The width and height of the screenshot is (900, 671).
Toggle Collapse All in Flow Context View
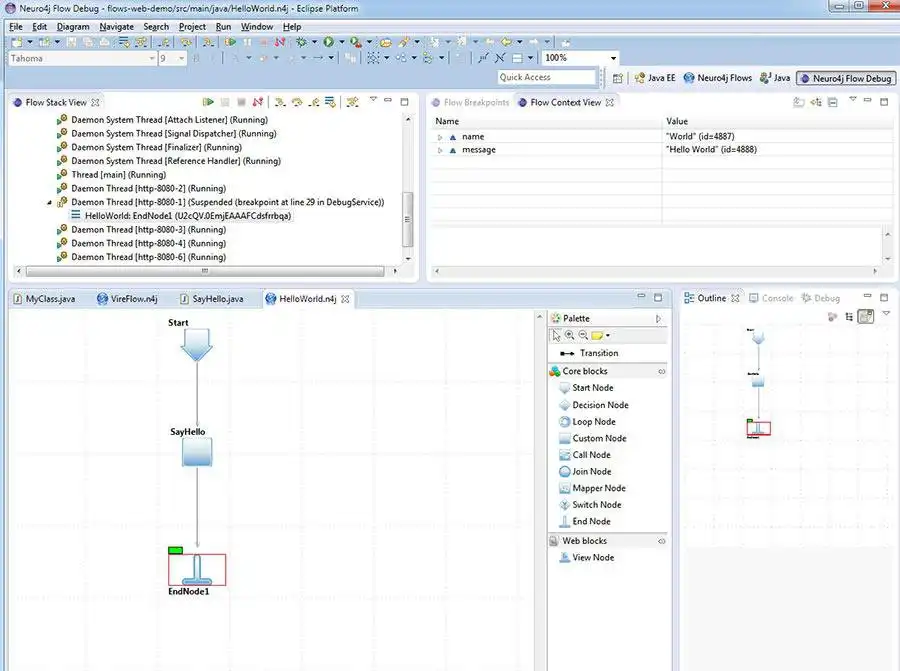pyautogui.click(x=833, y=102)
